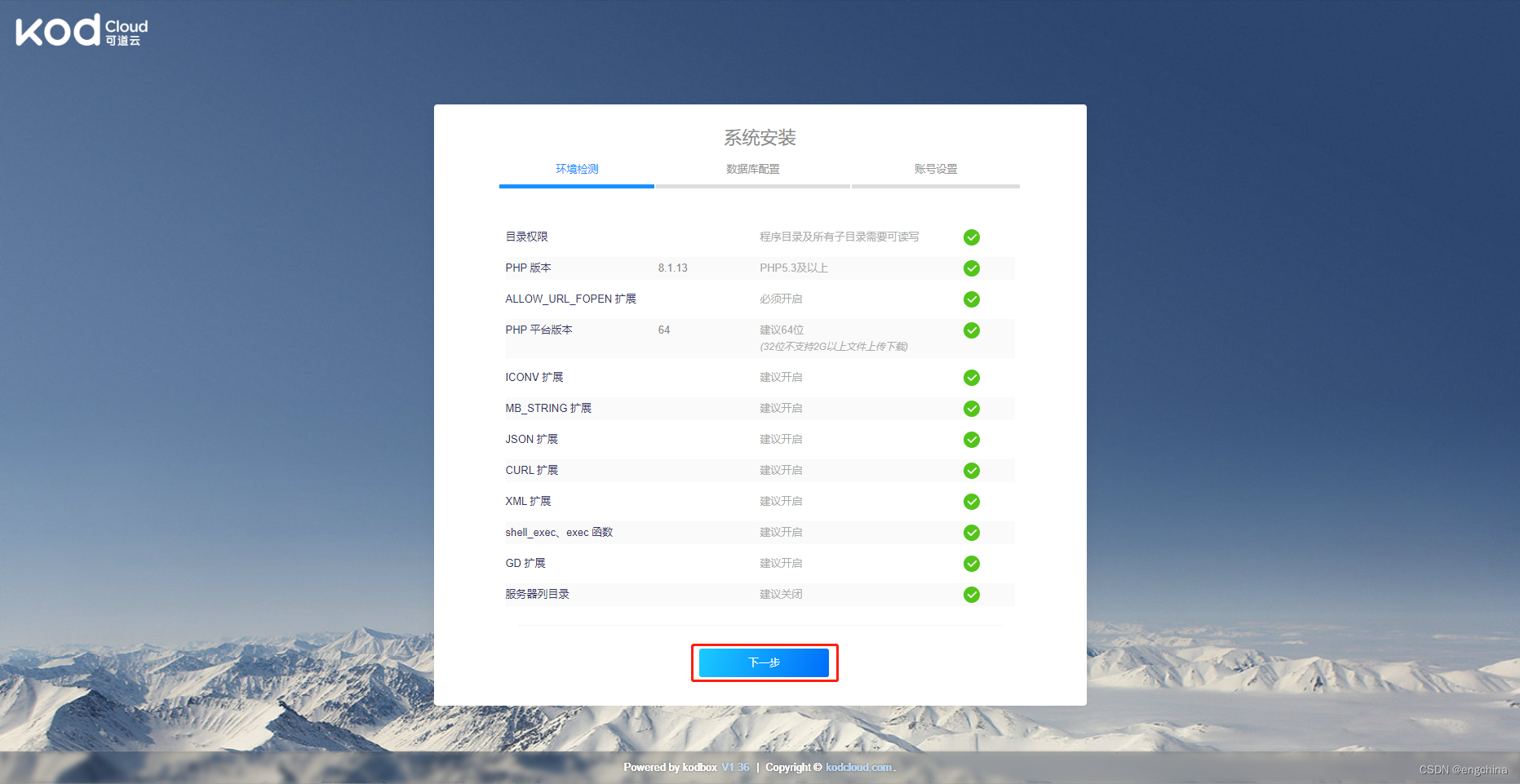Select the 环境检测 tab
This screenshot has width=1520, height=784.
point(576,169)
